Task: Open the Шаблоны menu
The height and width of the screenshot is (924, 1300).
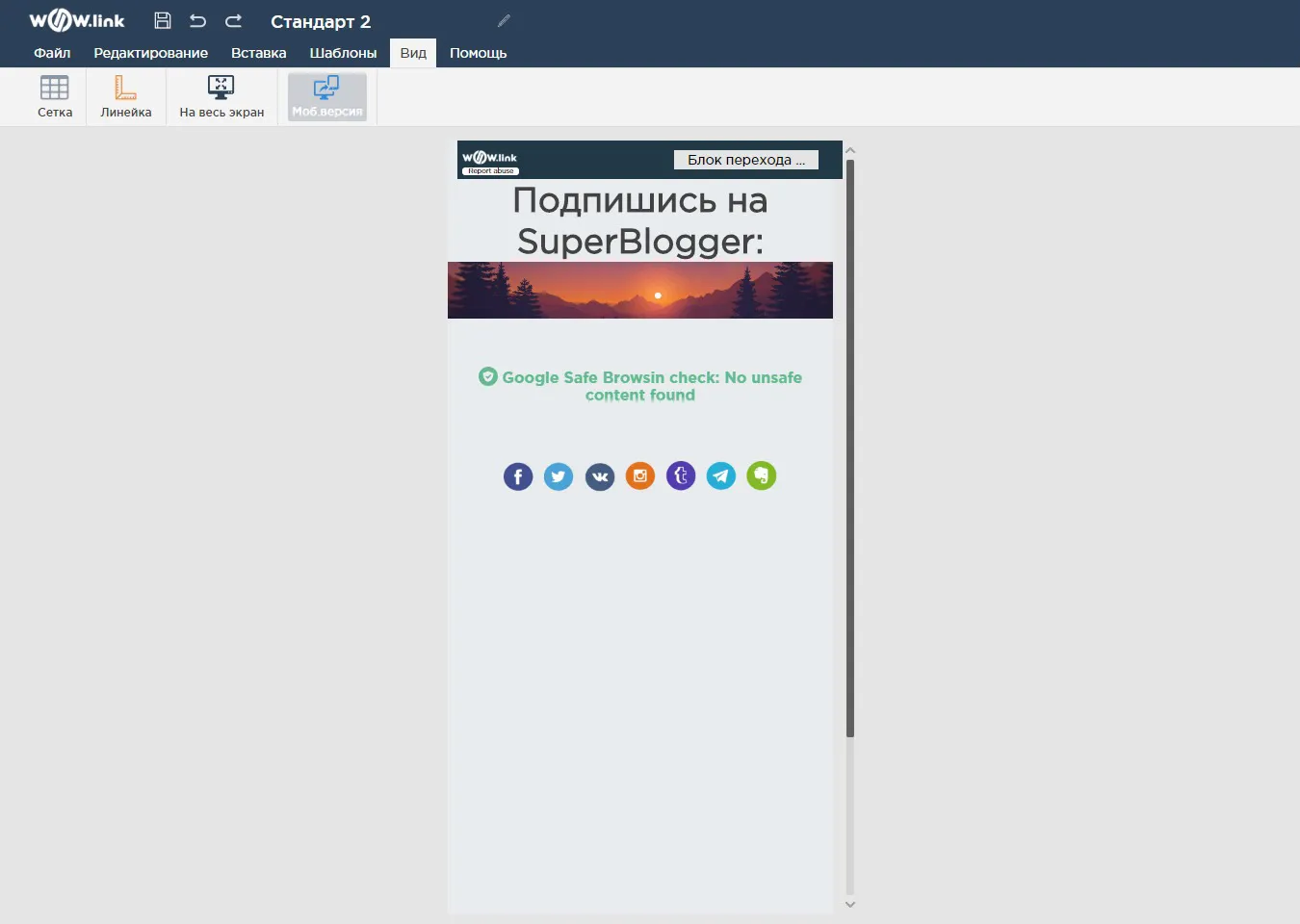Action: 343,53
